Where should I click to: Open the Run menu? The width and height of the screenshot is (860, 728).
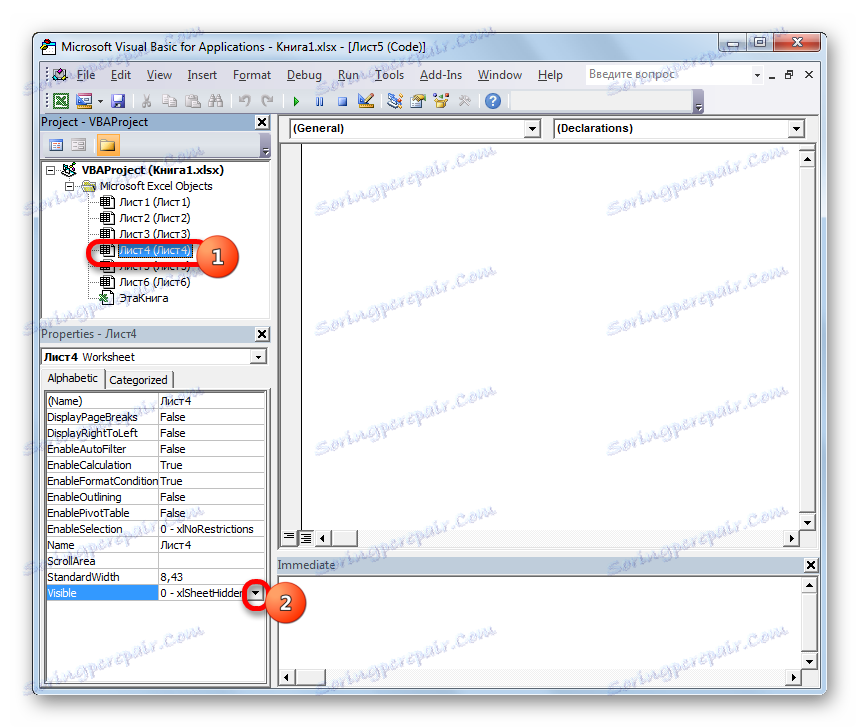point(348,75)
